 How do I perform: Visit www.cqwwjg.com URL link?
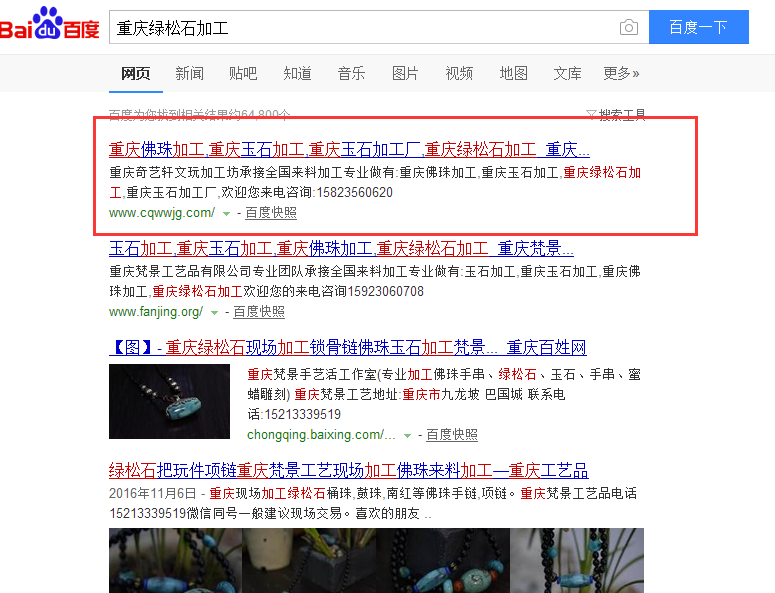(x=162, y=213)
